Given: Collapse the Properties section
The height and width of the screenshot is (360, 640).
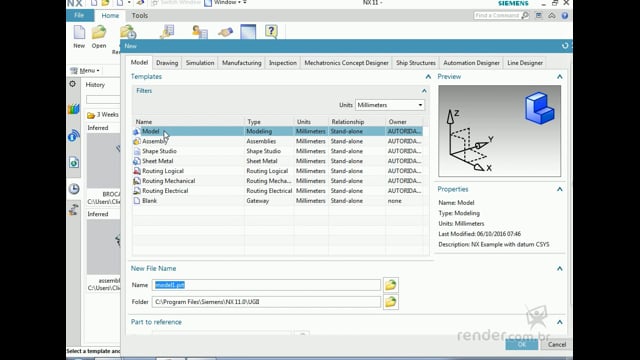Looking at the screenshot, I should point(560,189).
